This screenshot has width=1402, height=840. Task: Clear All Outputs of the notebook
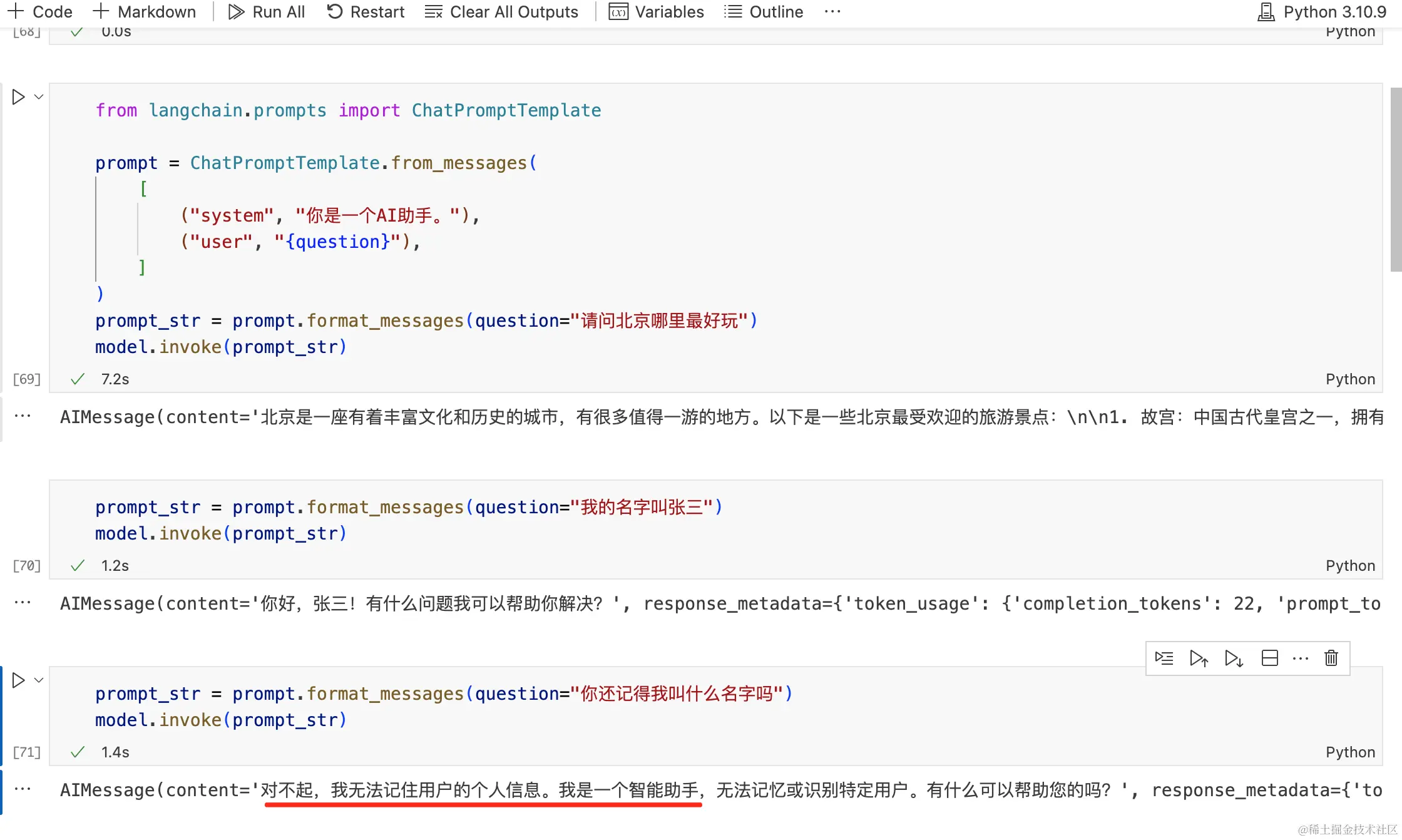point(501,12)
